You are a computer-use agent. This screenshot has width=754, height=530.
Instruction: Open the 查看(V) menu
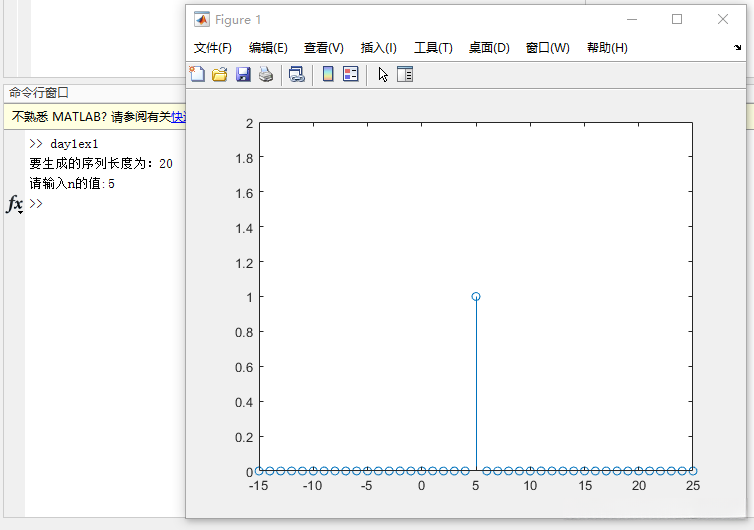(x=324, y=48)
